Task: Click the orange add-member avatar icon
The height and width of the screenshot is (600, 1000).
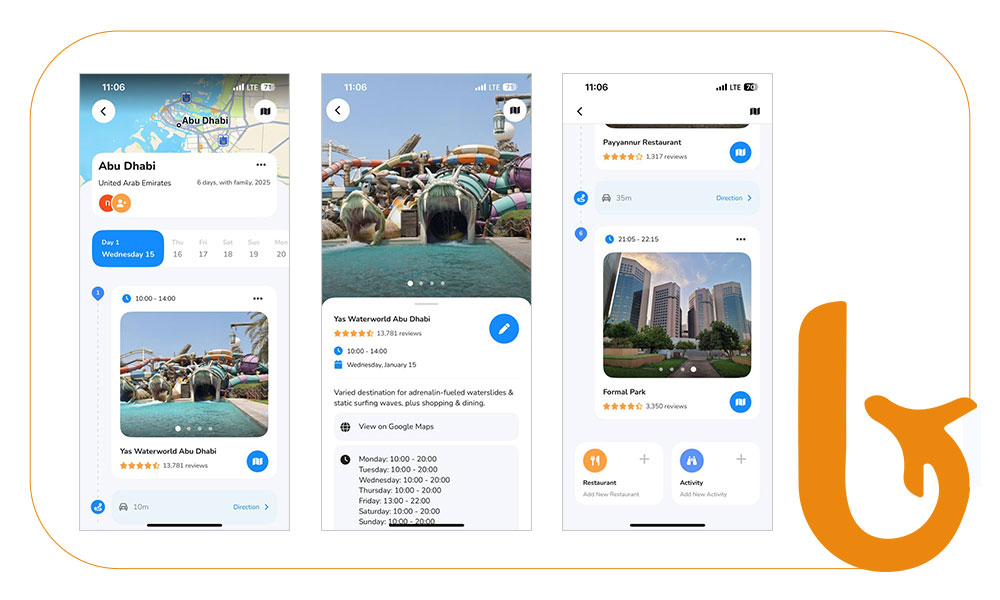Action: tap(122, 203)
